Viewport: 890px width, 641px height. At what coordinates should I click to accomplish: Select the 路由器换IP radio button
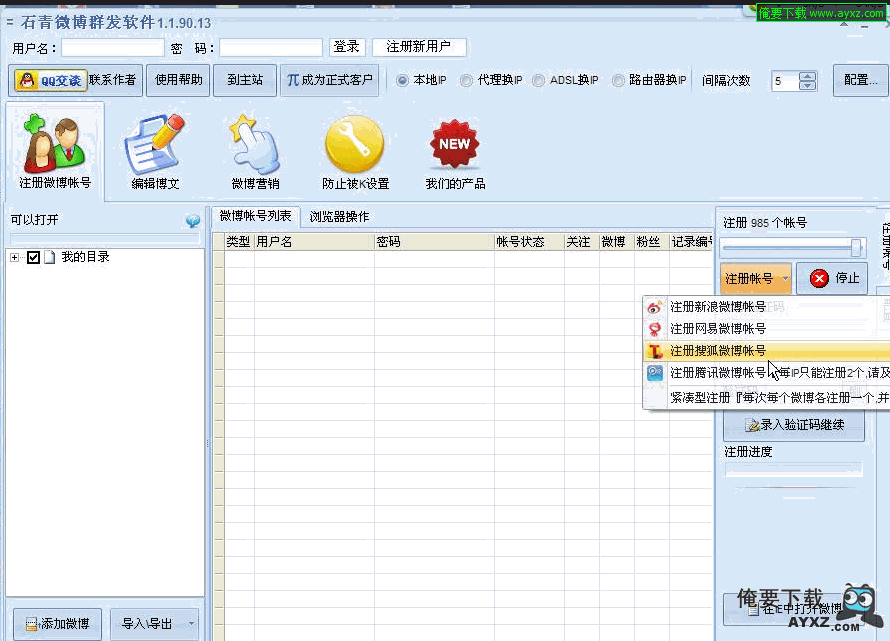pos(618,81)
